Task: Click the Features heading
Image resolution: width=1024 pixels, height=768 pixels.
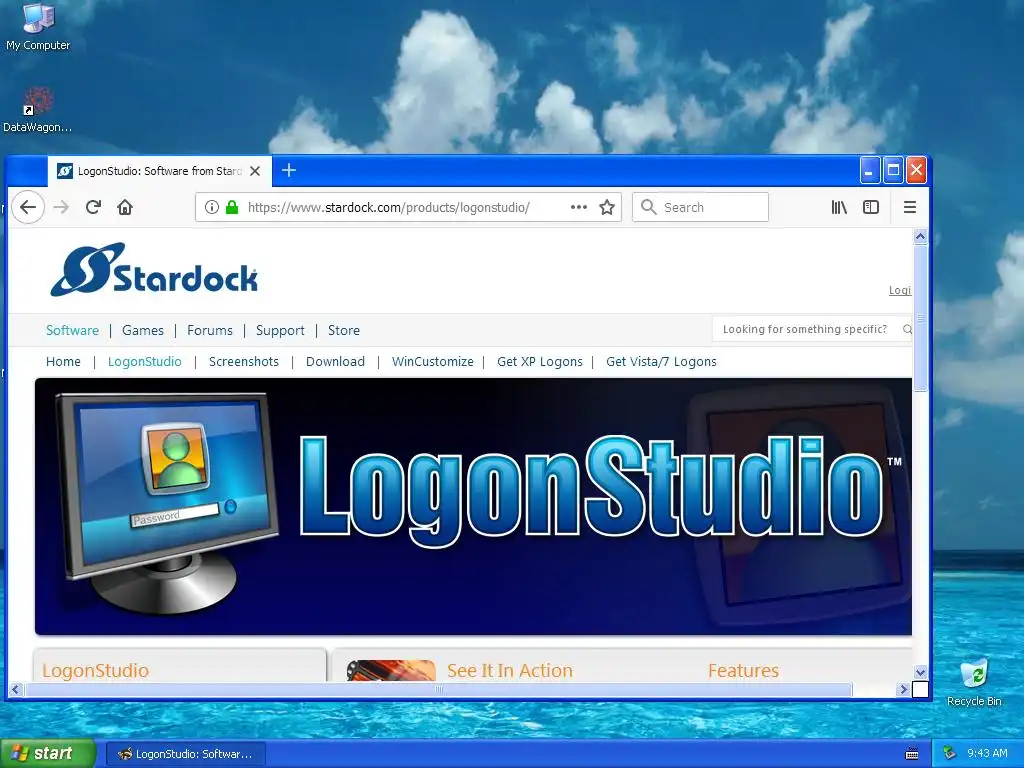Action: (743, 671)
